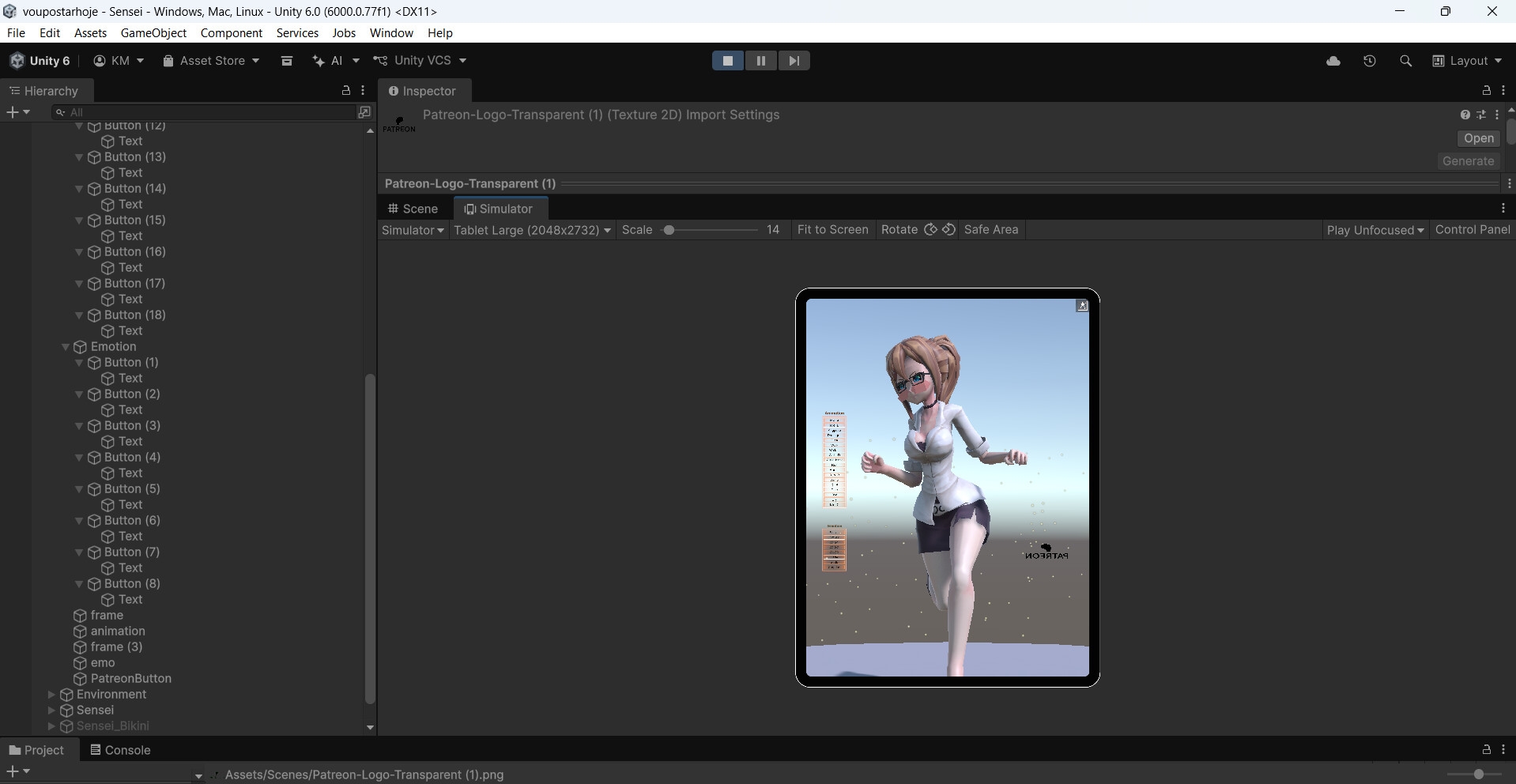This screenshot has height=784, width=1516.
Task: Open the AI tools dropdown
Action: (x=336, y=61)
